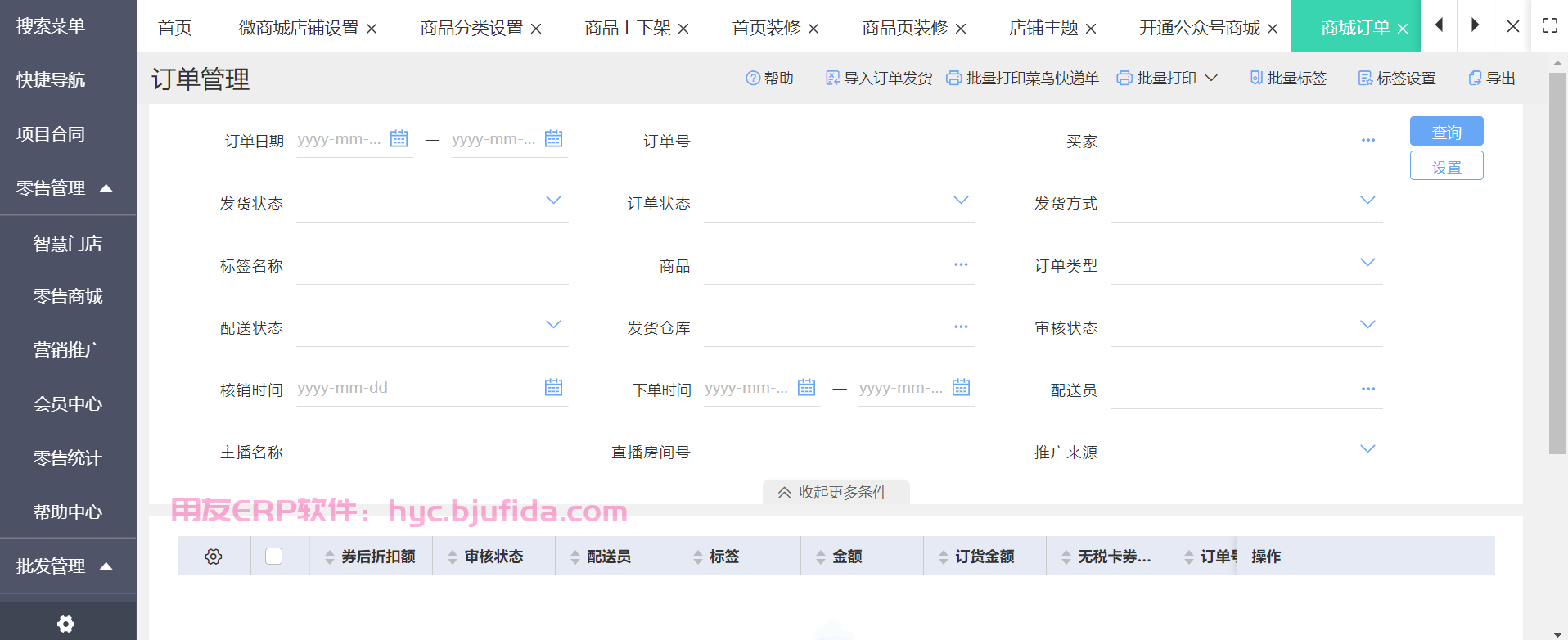Viewport: 1568px width, 640px height.
Task: Open 智慧门店 in sidebar
Action: point(68,244)
